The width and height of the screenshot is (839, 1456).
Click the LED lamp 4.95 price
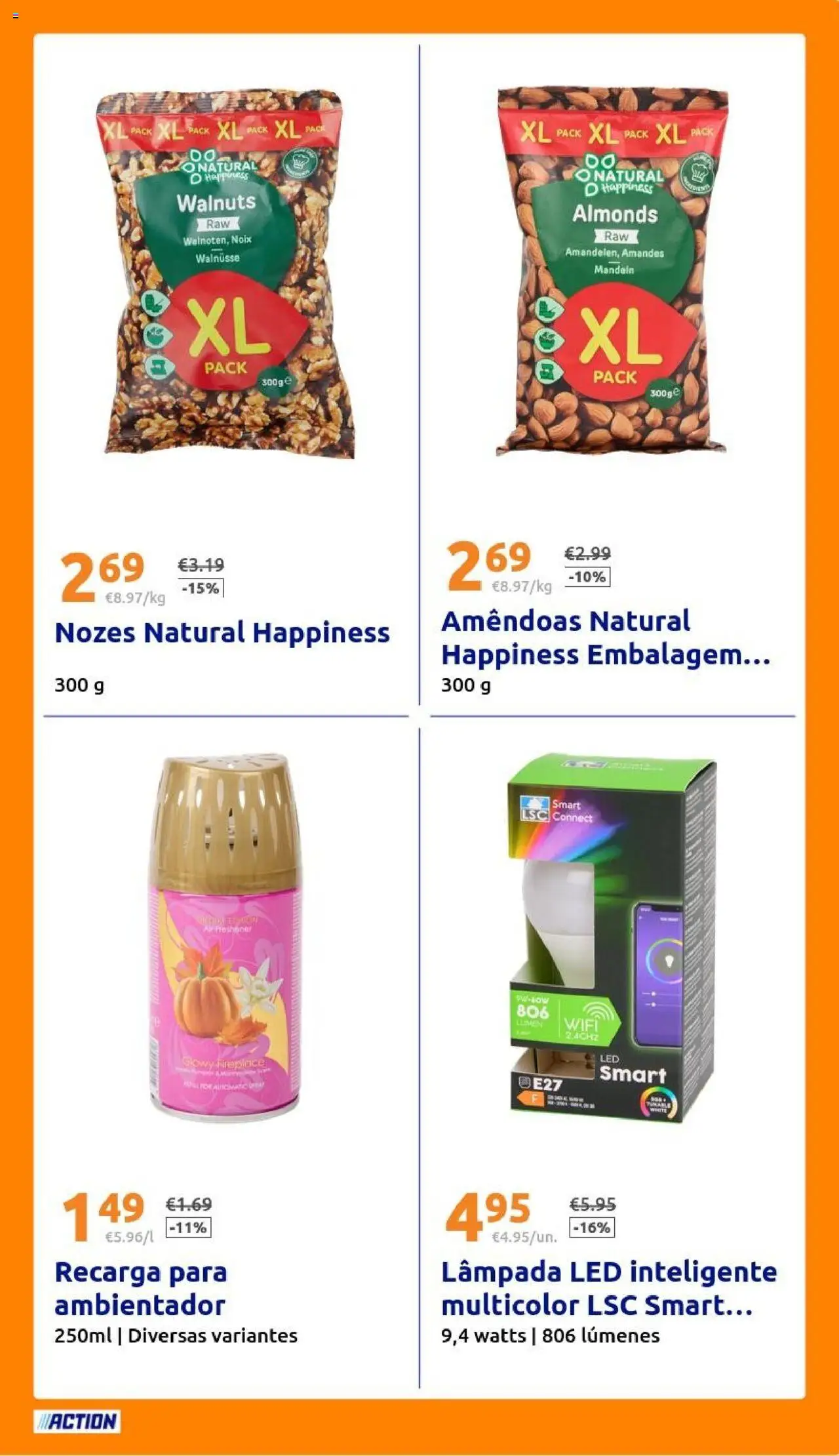tap(488, 1217)
